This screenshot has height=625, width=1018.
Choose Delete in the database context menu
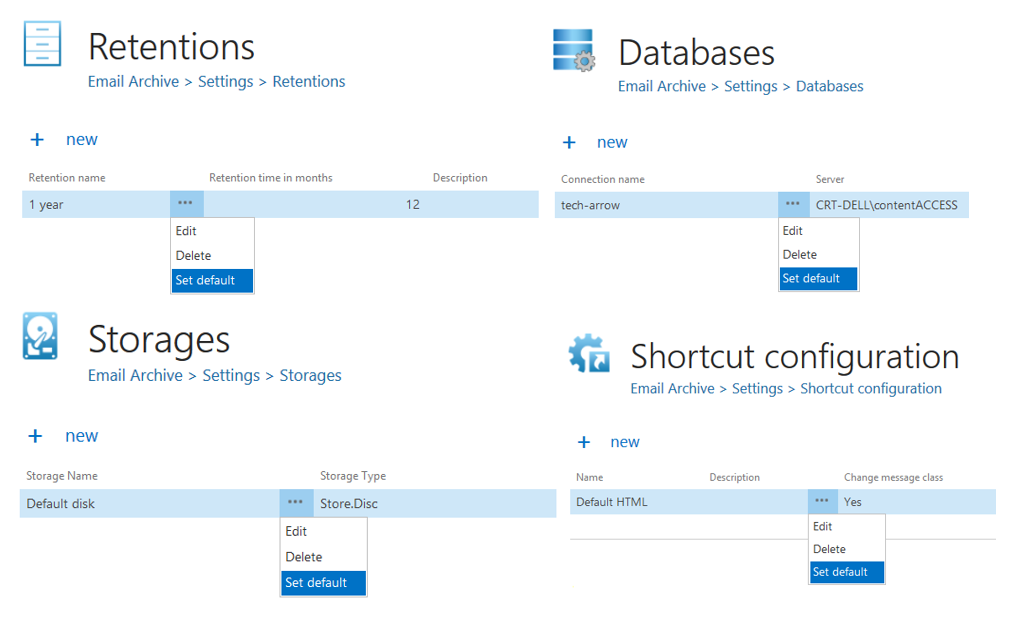(x=800, y=255)
